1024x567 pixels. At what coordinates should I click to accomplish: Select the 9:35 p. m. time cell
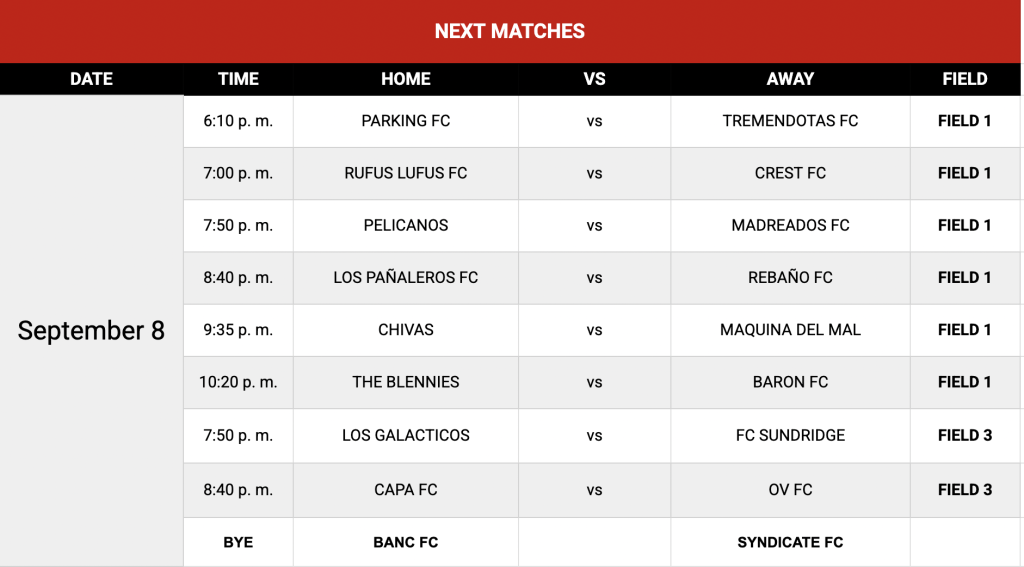coord(238,330)
